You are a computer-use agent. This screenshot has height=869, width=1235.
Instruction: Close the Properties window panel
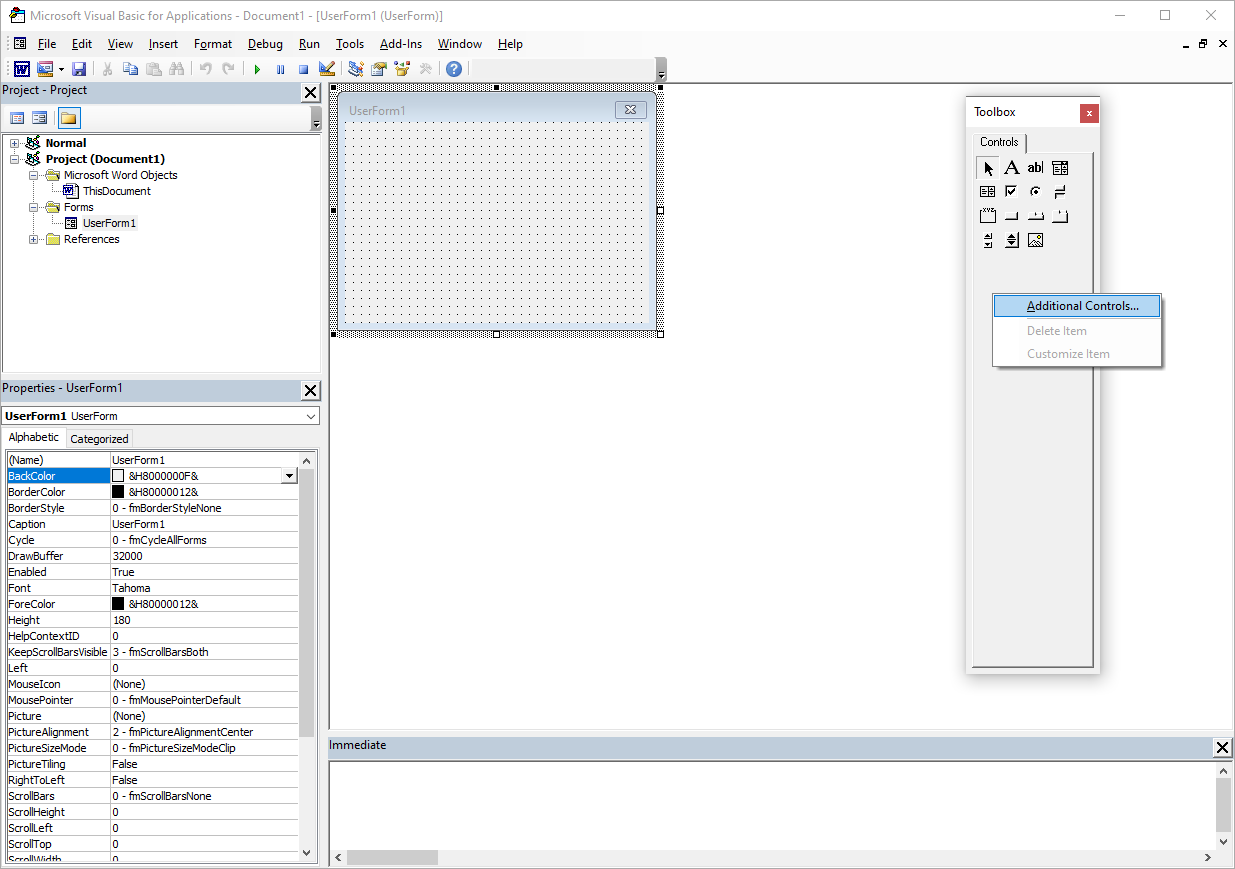[310, 391]
